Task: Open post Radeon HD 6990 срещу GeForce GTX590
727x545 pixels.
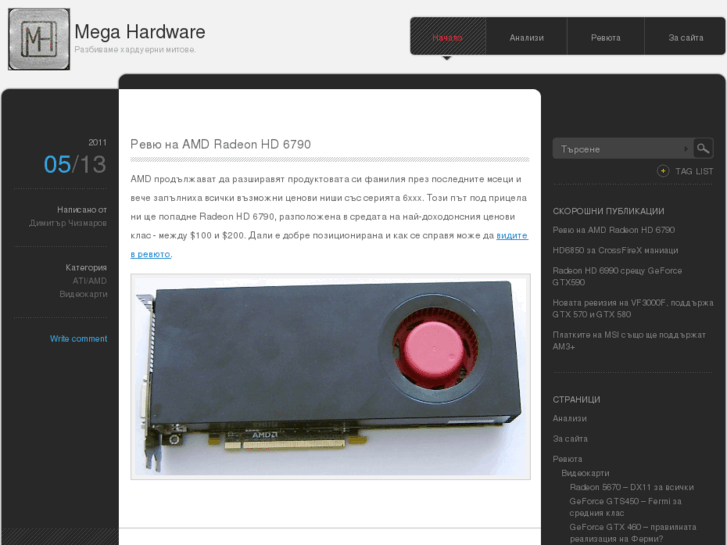Action: 617,276
